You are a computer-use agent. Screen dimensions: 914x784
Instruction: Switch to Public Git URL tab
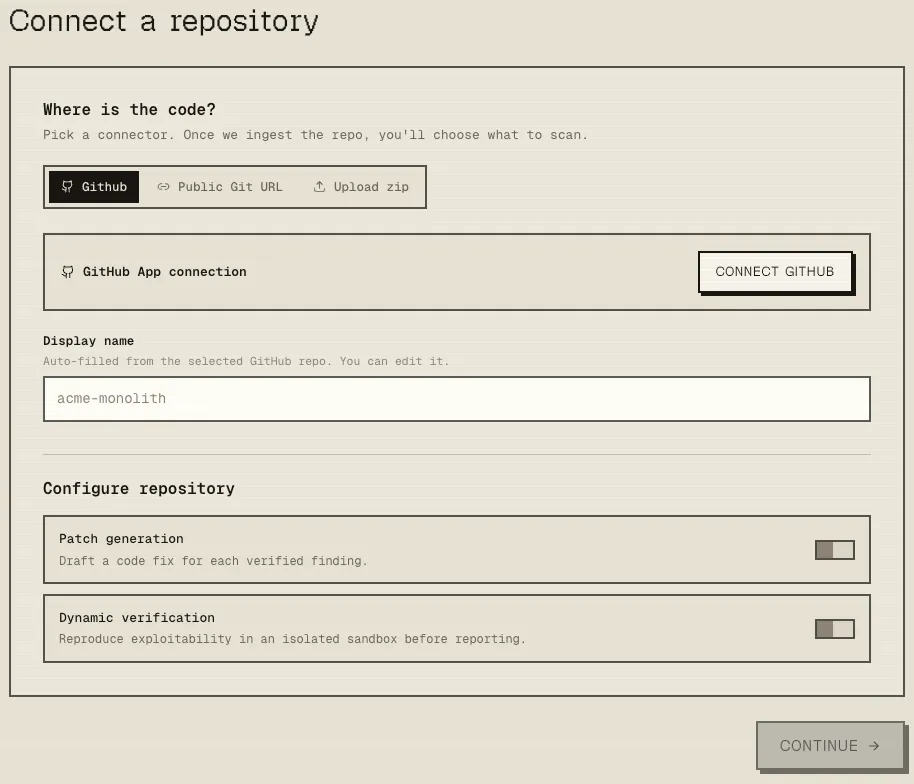click(x=220, y=187)
